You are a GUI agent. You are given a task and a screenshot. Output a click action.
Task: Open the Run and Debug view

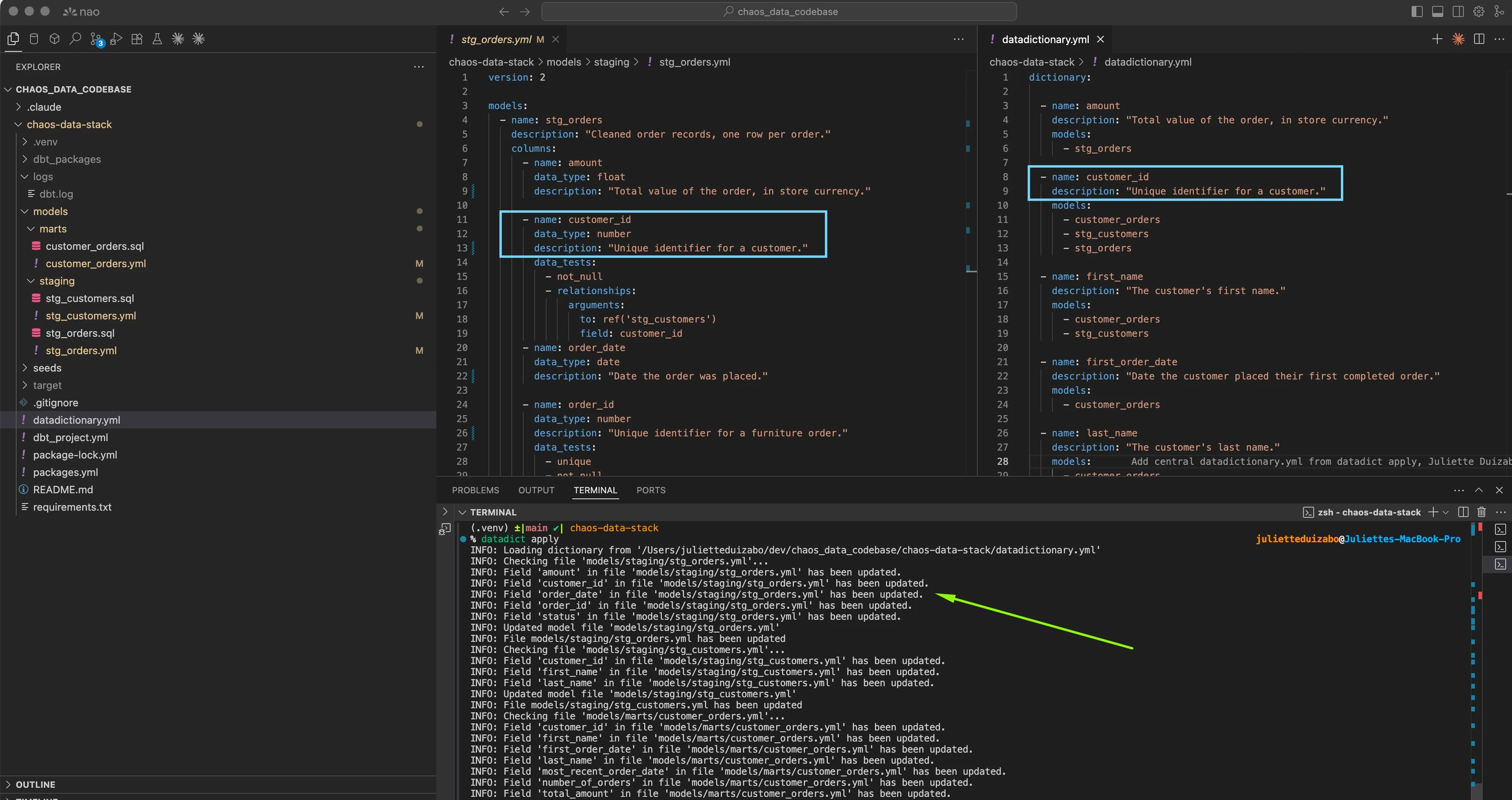[x=116, y=39]
